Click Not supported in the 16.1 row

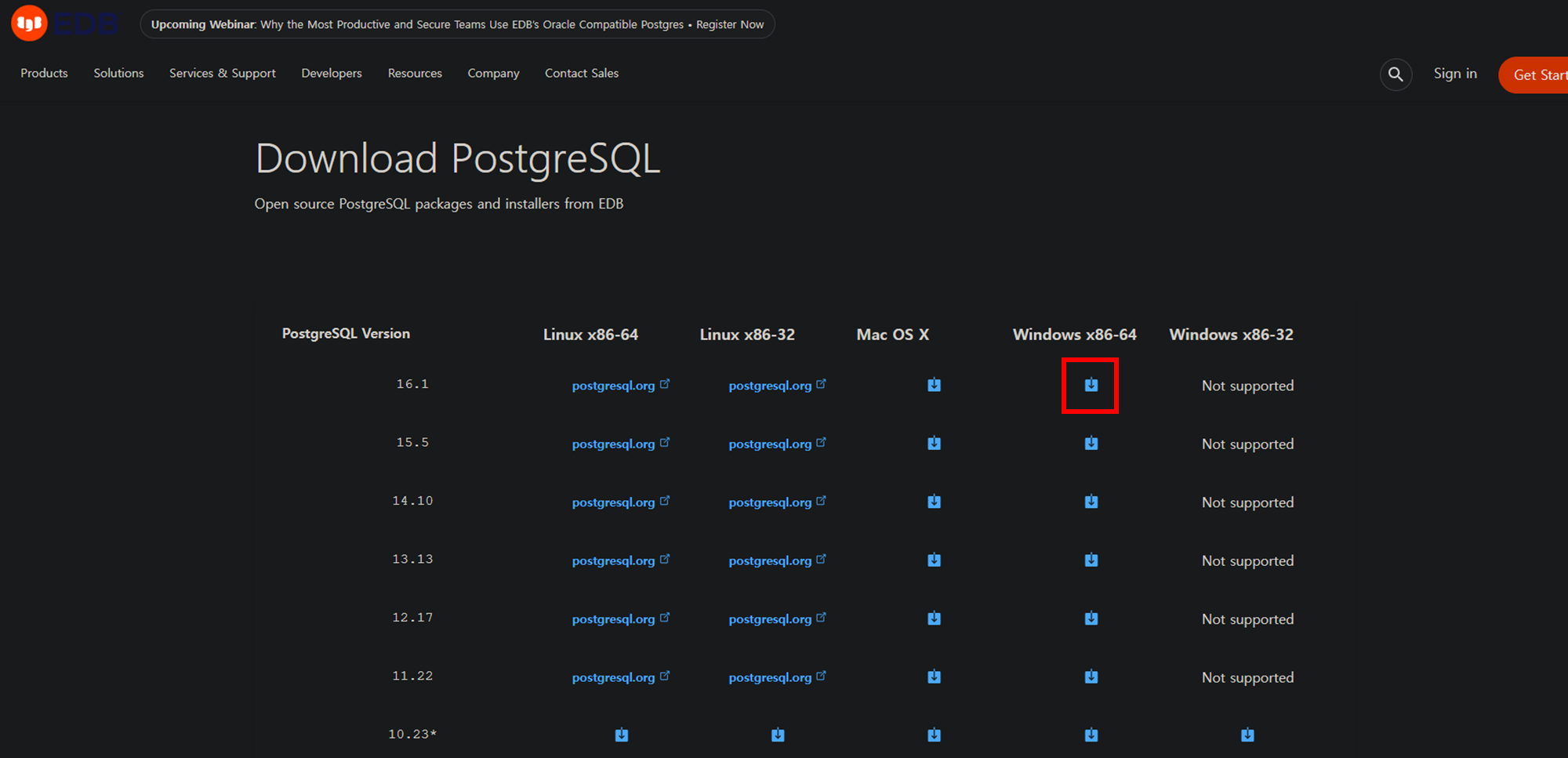pyautogui.click(x=1247, y=386)
